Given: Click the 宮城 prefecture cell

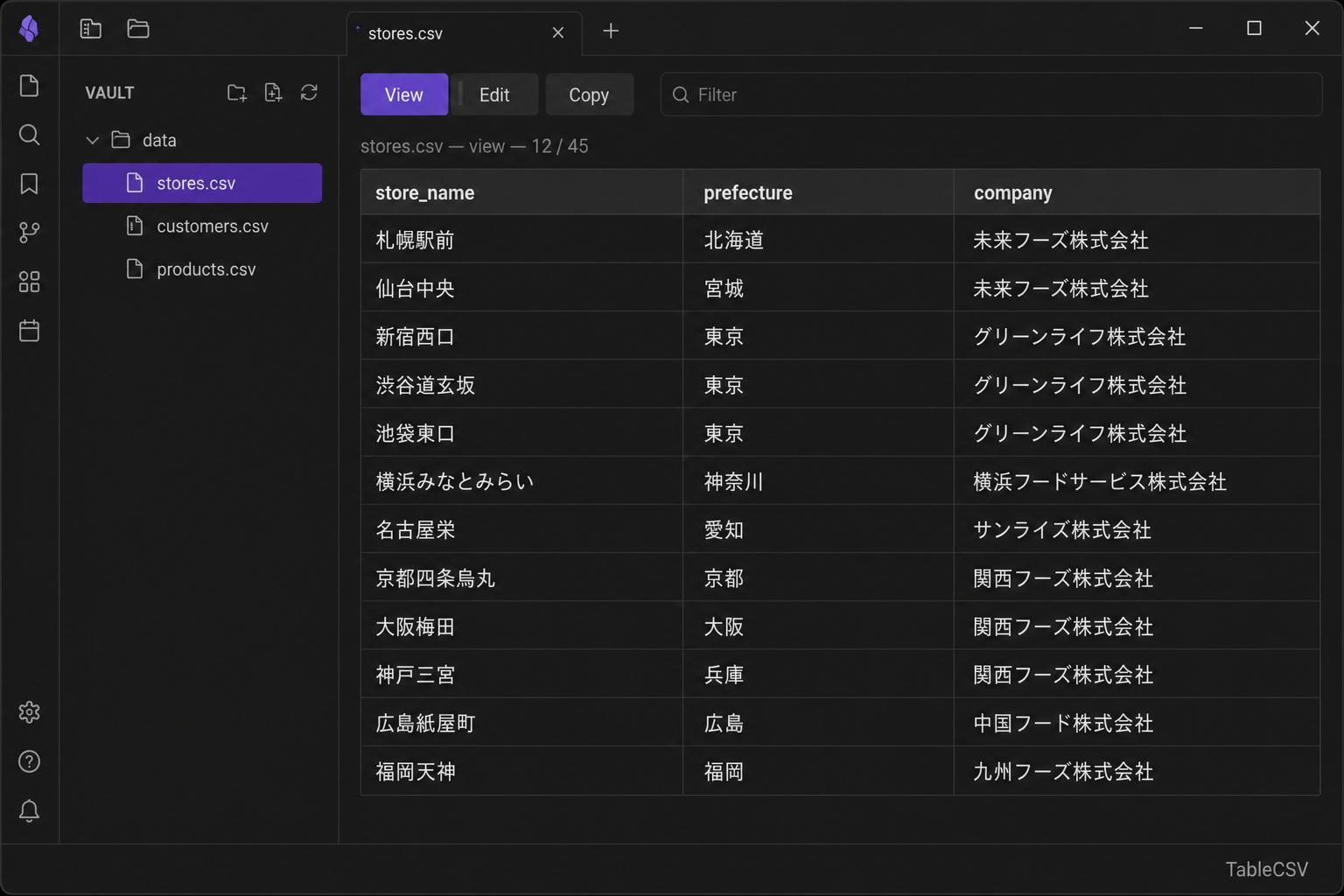Looking at the screenshot, I should 818,288.
